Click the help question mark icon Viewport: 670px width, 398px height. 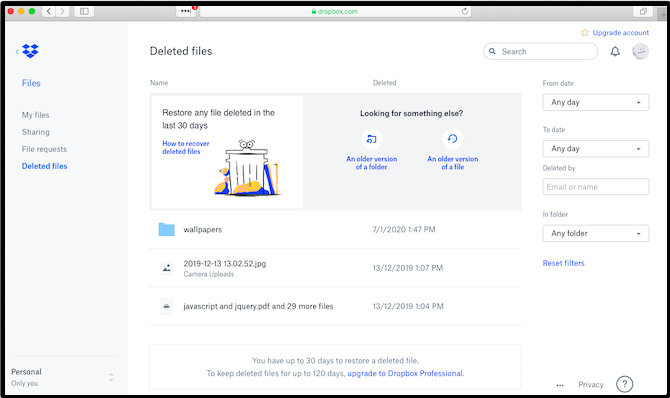[624, 384]
